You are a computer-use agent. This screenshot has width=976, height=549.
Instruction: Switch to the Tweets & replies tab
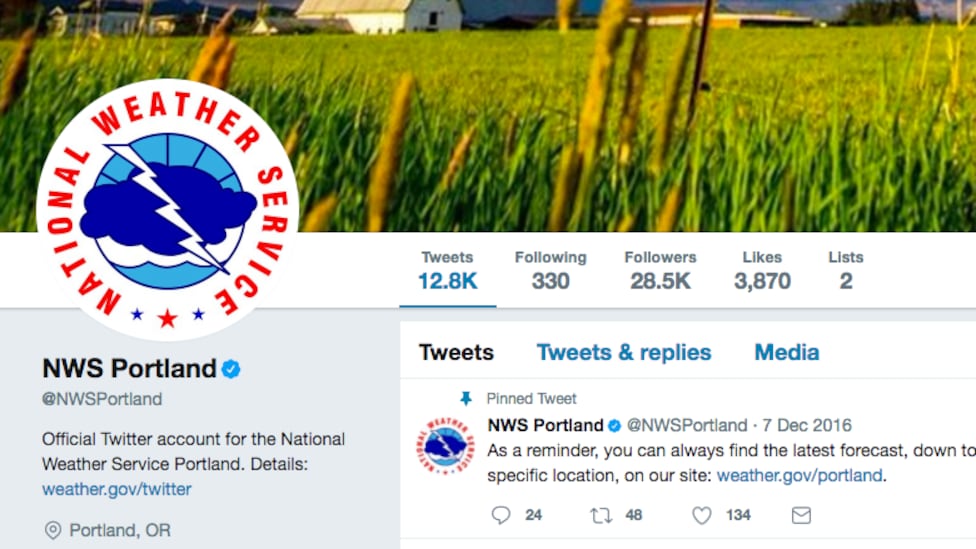coord(624,352)
